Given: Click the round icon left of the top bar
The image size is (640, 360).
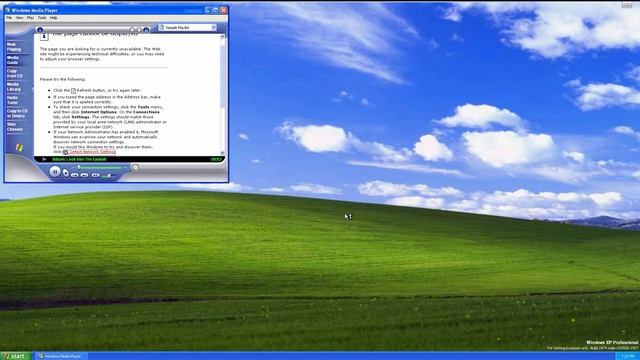Looking at the screenshot, I should 40,30.
